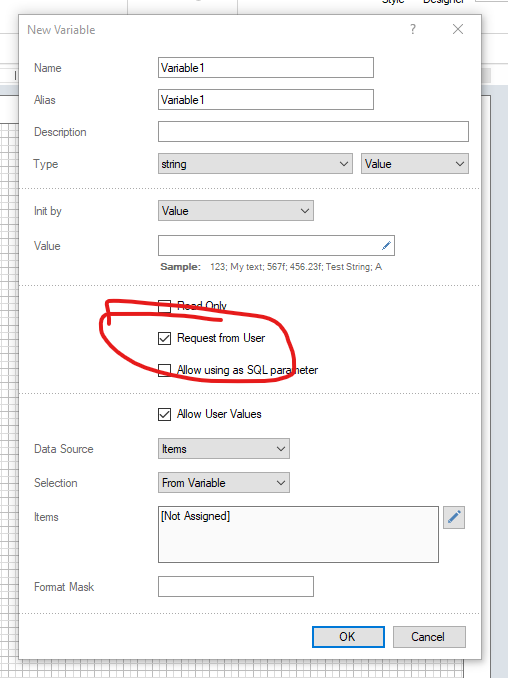Click the help question mark icon
Screen dimensions: 508x678
tap(413, 29)
